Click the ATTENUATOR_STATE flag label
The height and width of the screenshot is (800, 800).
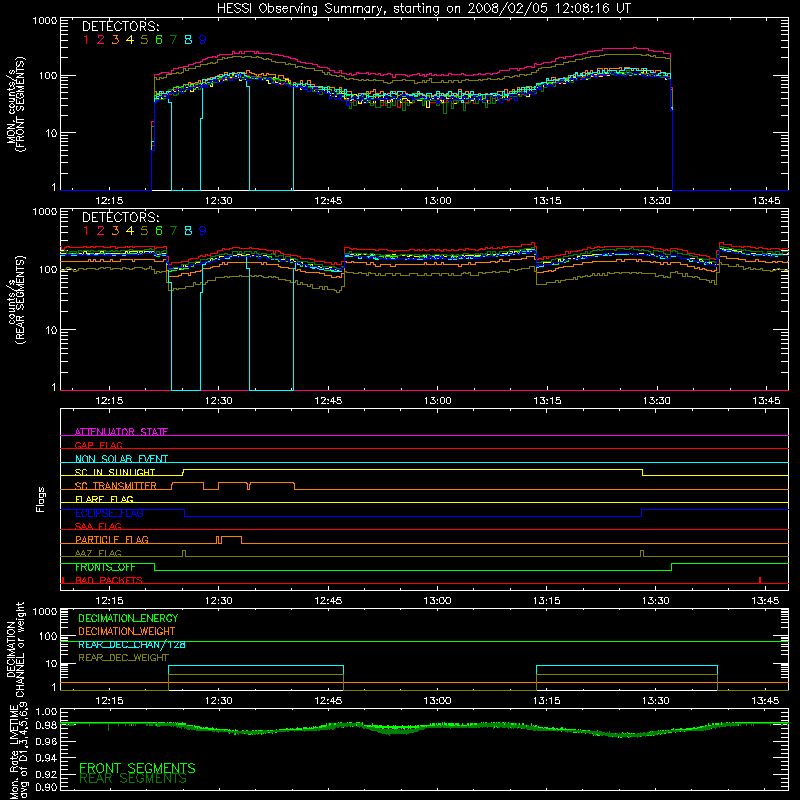coord(121,432)
